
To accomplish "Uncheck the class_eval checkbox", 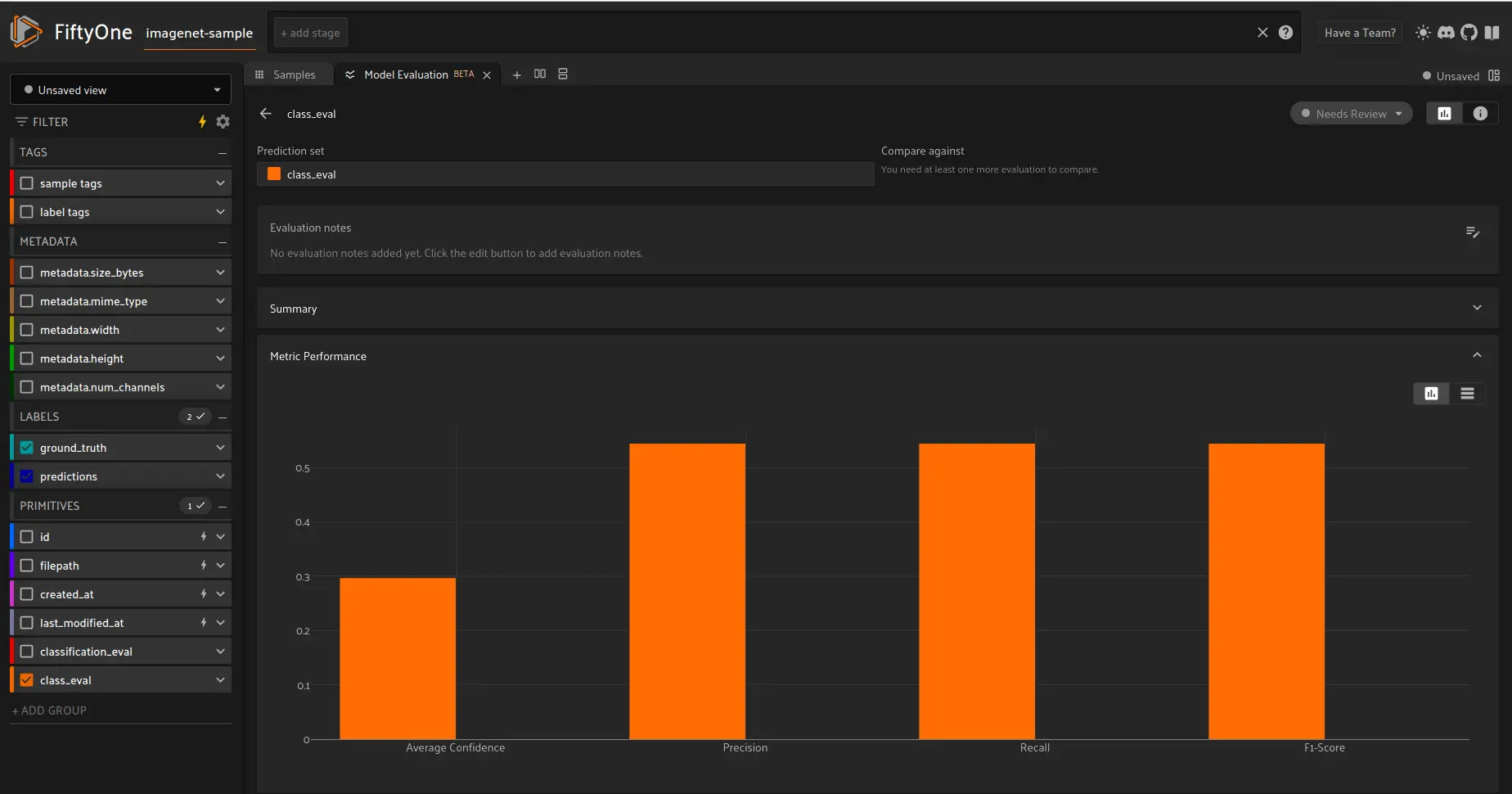I will (27, 680).
